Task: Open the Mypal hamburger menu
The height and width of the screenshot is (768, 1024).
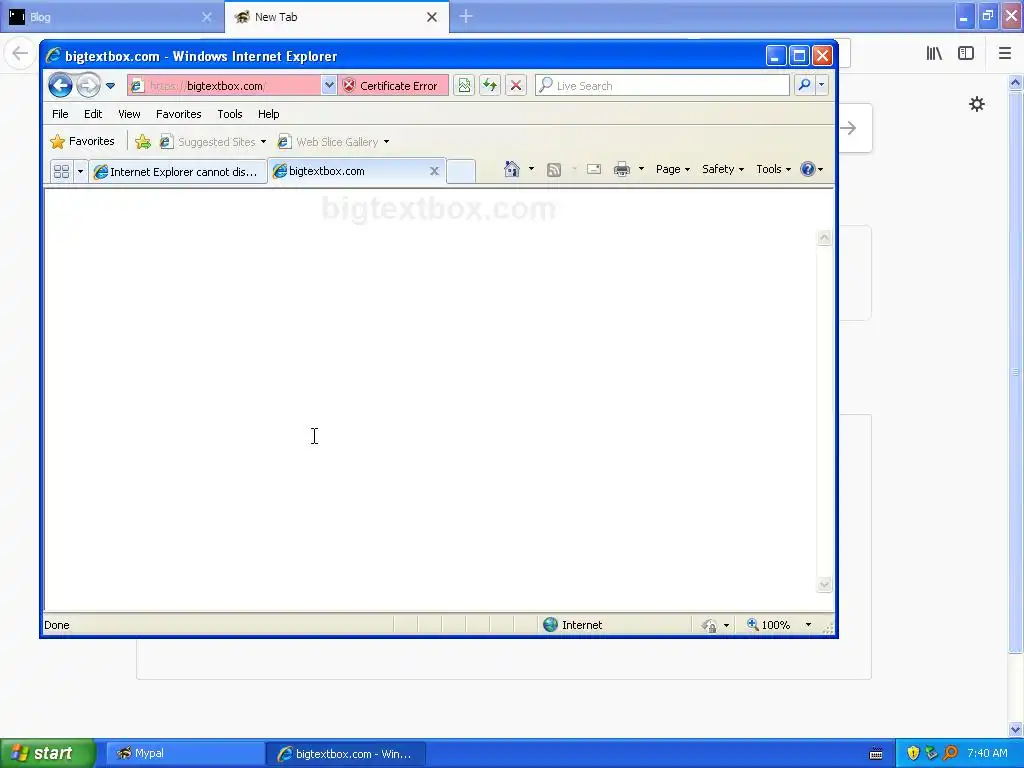Action: [1004, 54]
